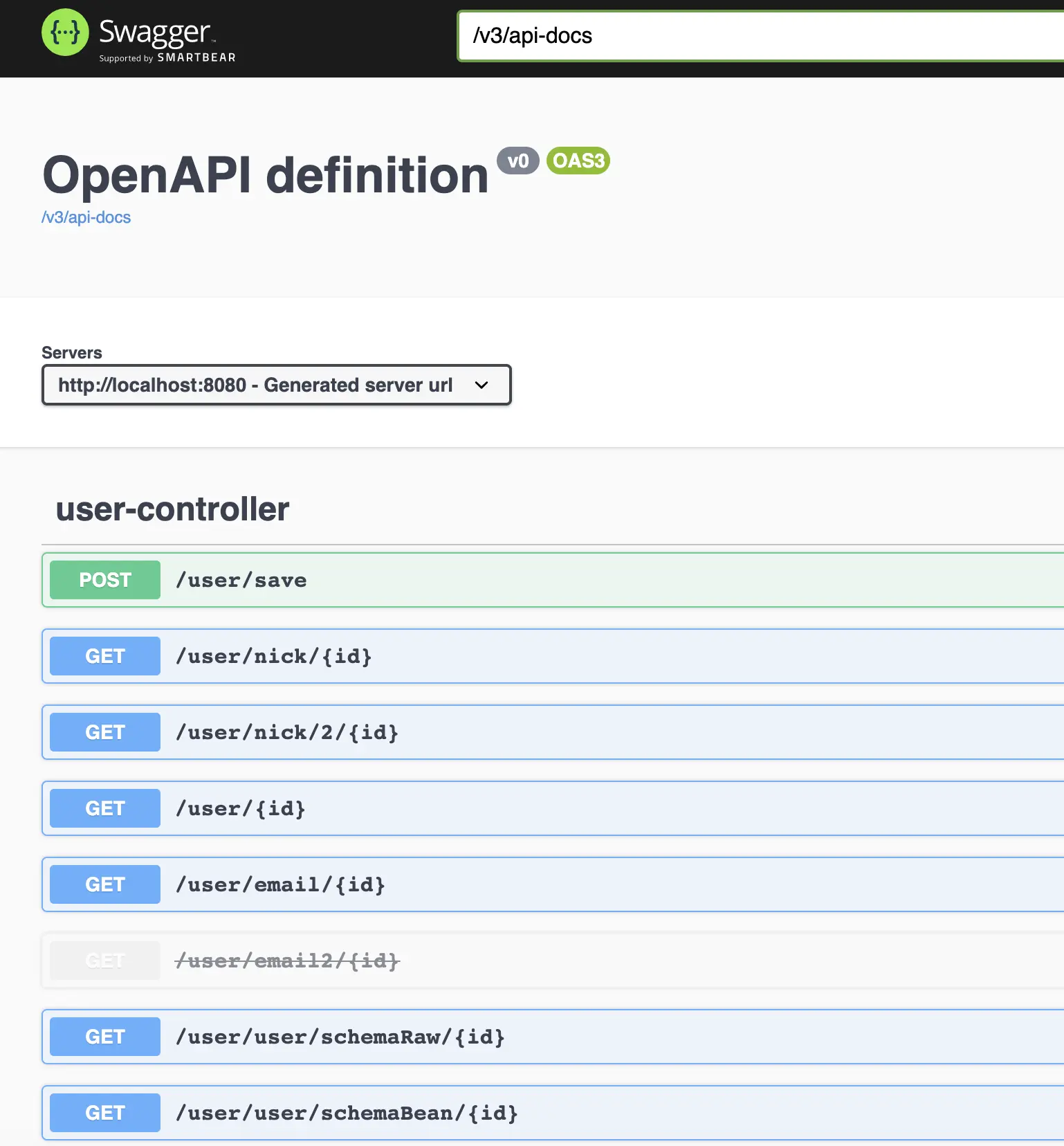This screenshot has height=1146, width=1064.
Task: Expand the POST /user/save operation
Action: click(x=553, y=580)
